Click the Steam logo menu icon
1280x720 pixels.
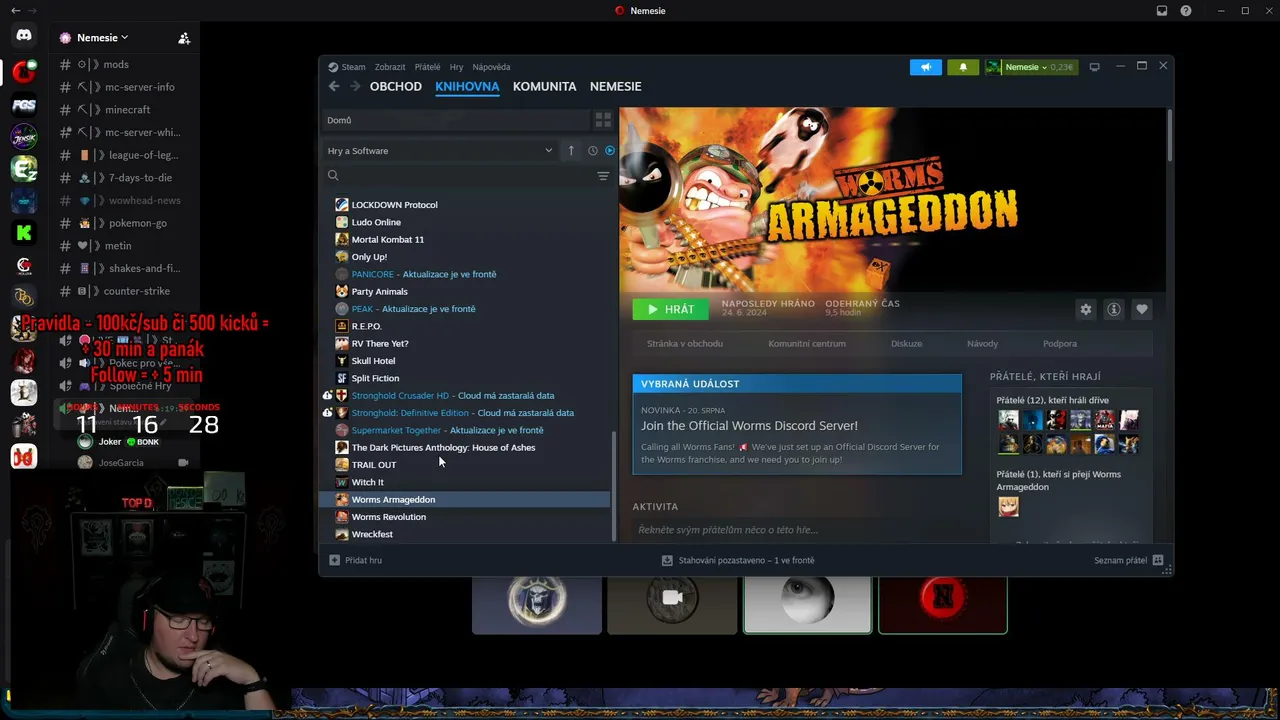[x=333, y=67]
